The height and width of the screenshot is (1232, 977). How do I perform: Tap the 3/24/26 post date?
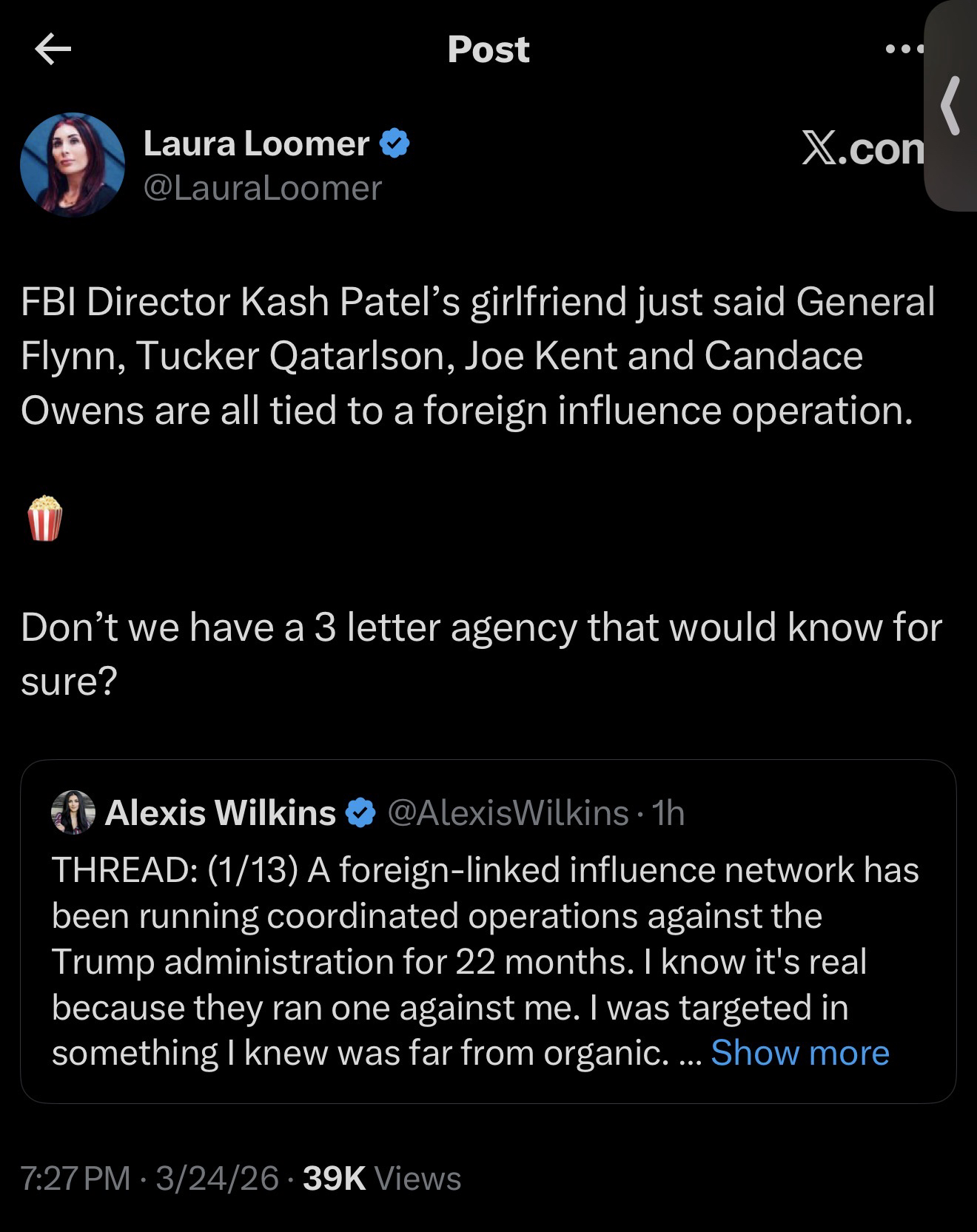coord(218,1178)
